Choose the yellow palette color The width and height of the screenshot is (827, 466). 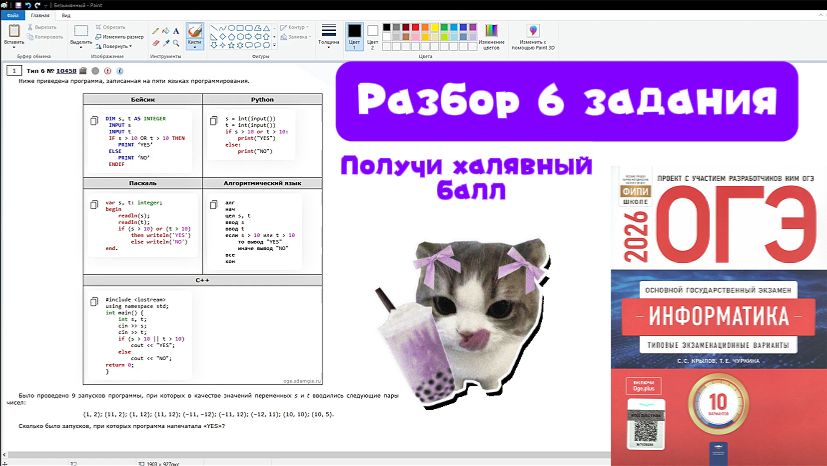coord(435,27)
